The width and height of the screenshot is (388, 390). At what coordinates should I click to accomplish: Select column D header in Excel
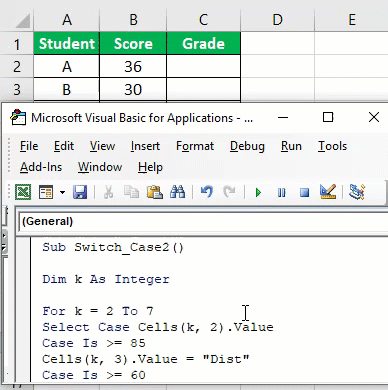[x=277, y=20]
